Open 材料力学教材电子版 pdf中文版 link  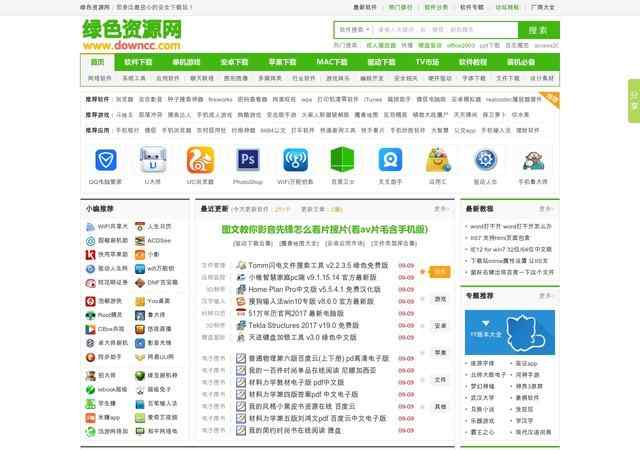[x=296, y=383]
